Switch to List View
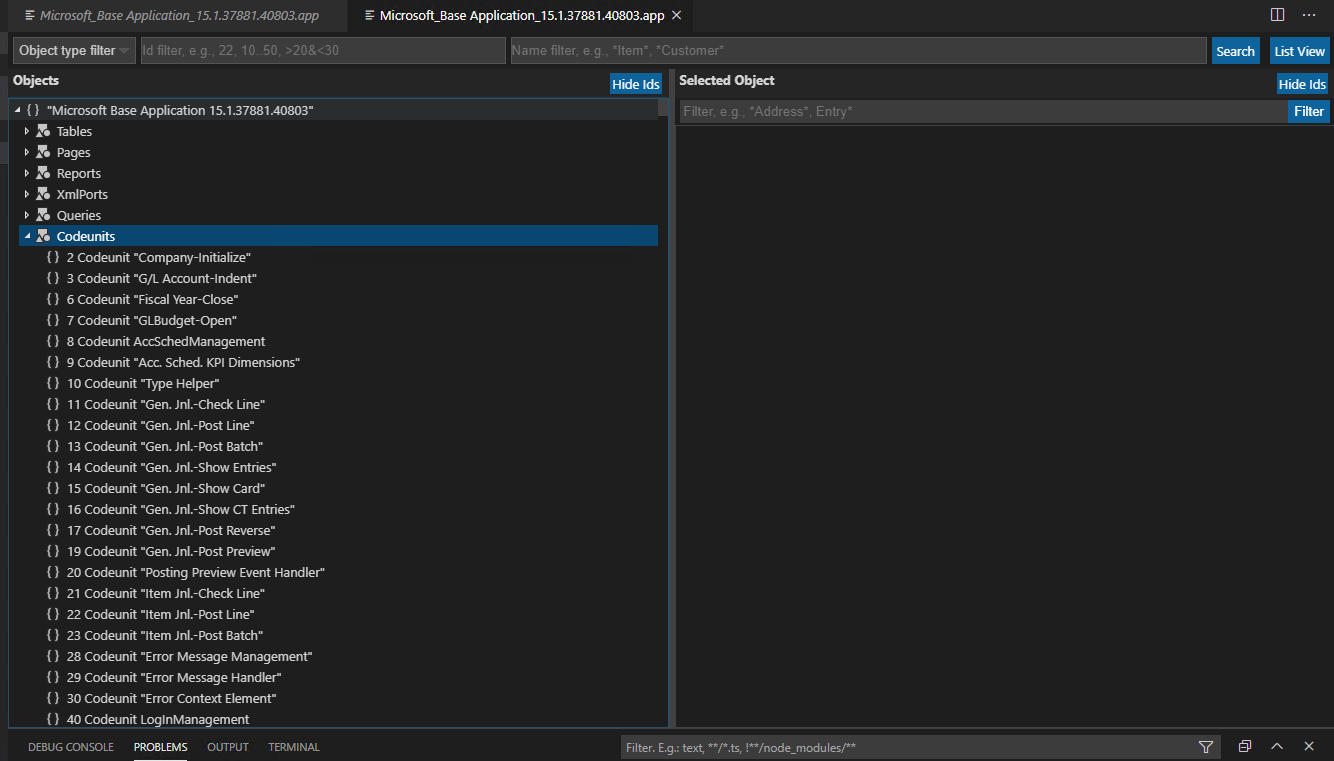The image size is (1334, 761). tap(1299, 51)
